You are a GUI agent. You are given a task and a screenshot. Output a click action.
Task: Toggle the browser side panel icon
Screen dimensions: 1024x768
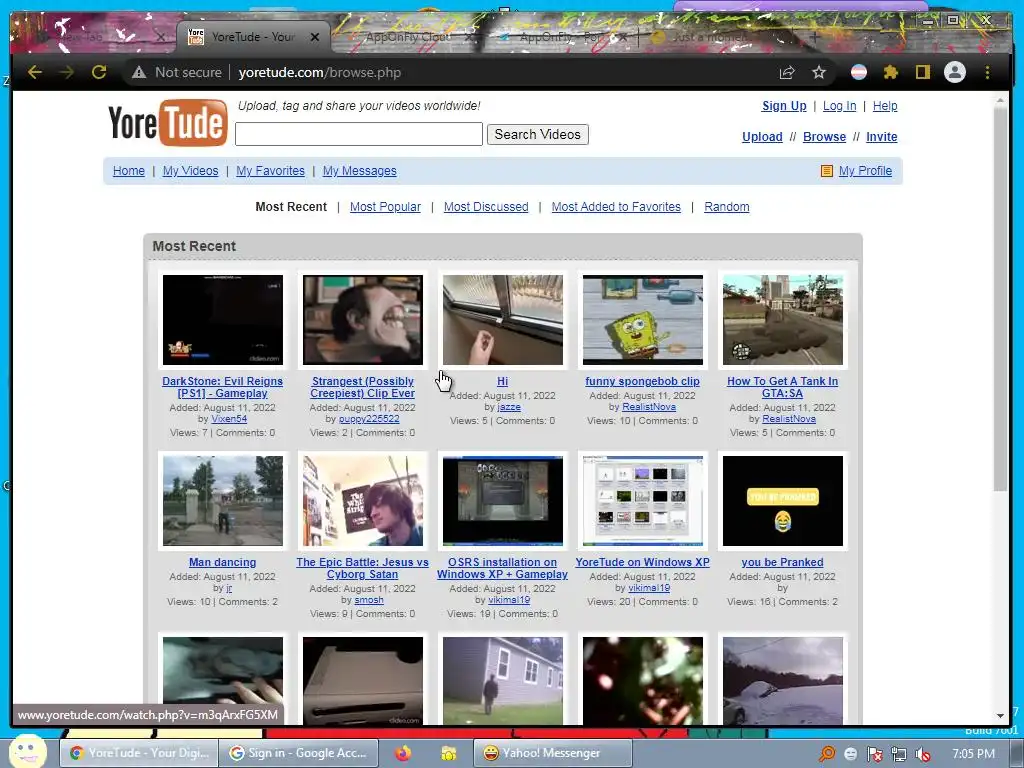[922, 72]
